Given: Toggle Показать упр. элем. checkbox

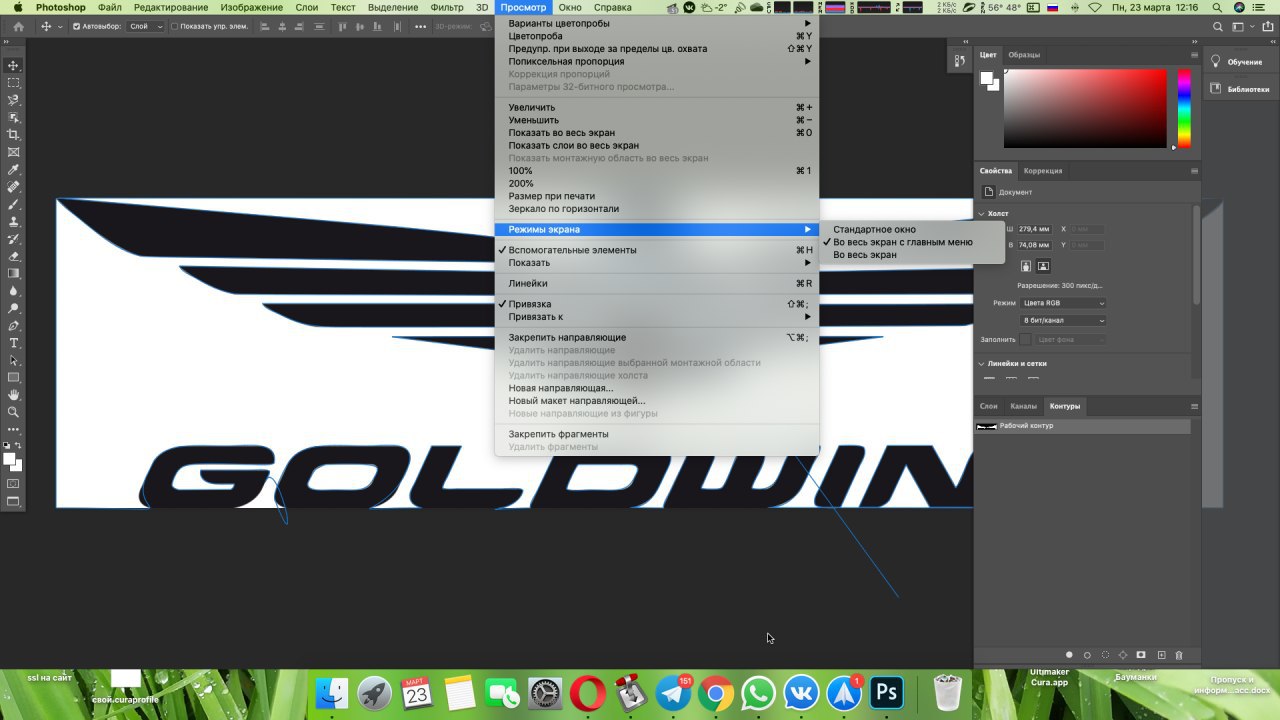Looking at the screenshot, I should (x=174, y=26).
